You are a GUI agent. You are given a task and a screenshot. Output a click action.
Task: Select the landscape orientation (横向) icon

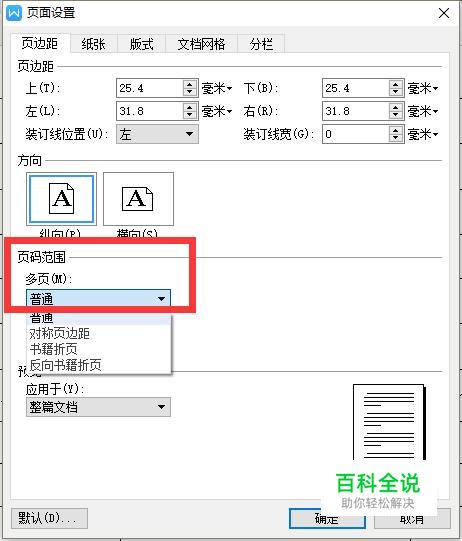tap(138, 199)
